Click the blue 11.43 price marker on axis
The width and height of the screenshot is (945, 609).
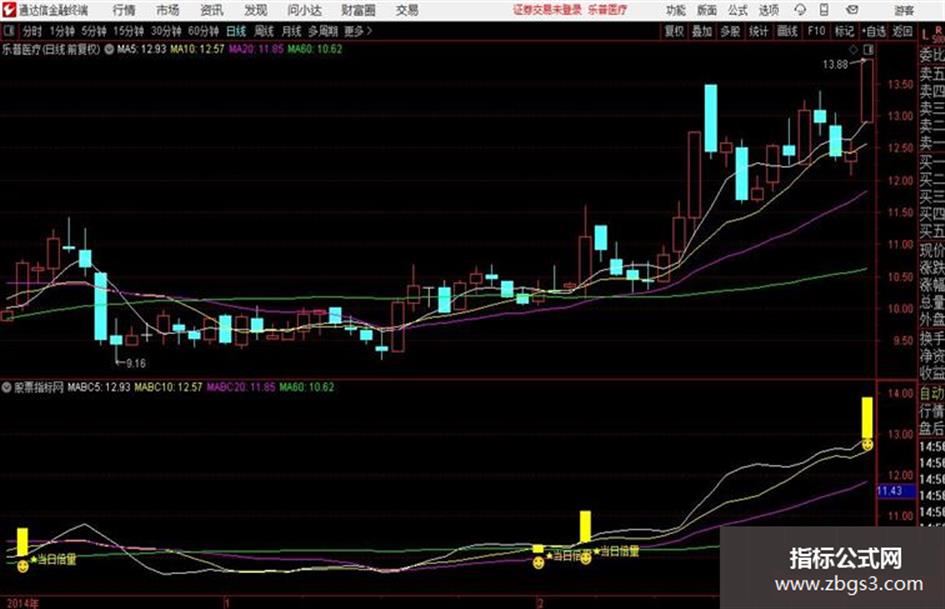[x=890, y=491]
